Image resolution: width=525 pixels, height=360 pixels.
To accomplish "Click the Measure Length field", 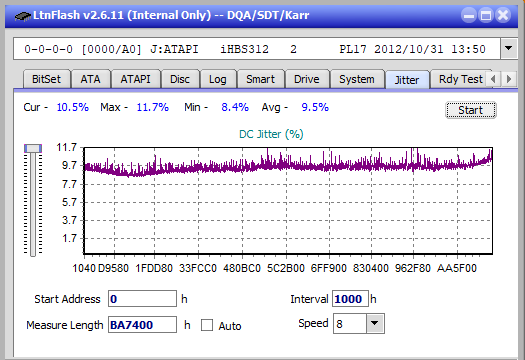I will tap(142, 325).
